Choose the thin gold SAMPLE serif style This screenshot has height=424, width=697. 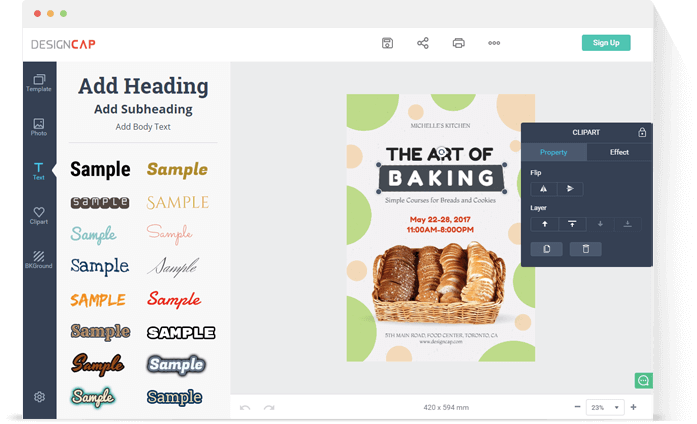pos(178,203)
